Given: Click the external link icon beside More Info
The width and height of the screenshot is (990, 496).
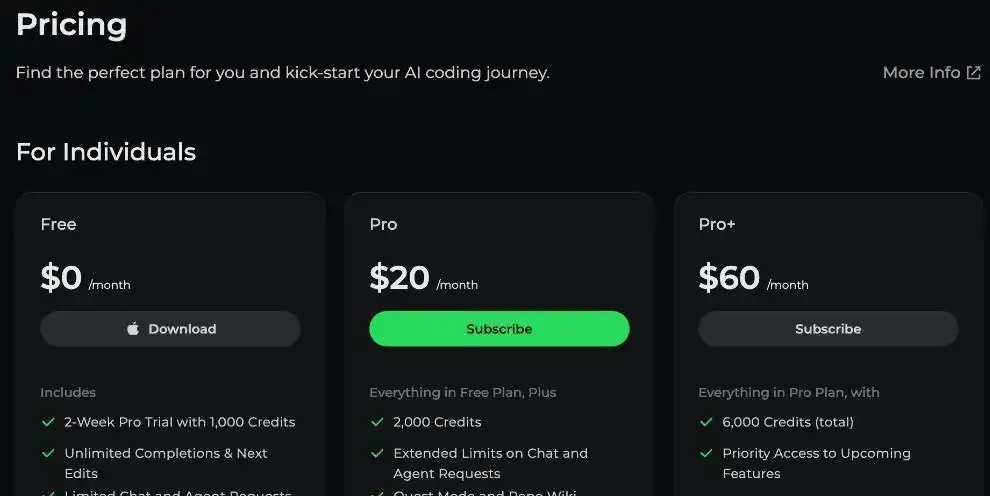Looking at the screenshot, I should pos(973,72).
